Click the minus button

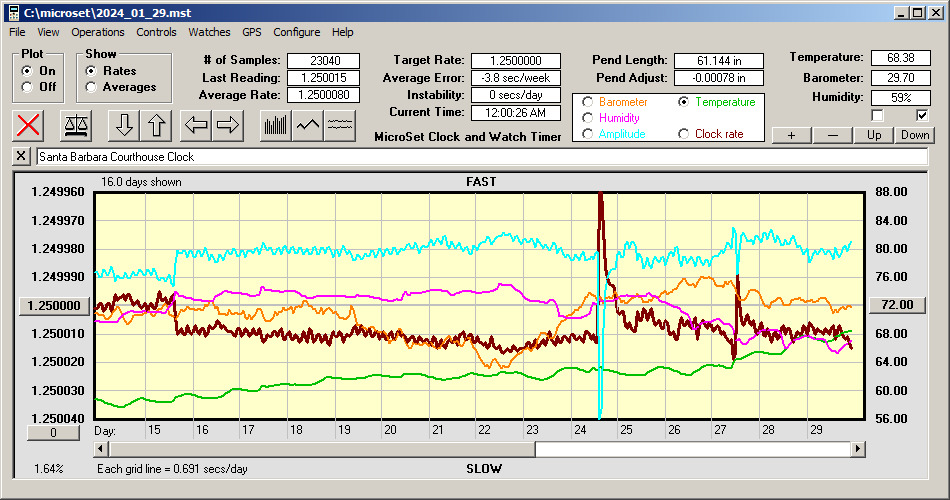[832, 135]
